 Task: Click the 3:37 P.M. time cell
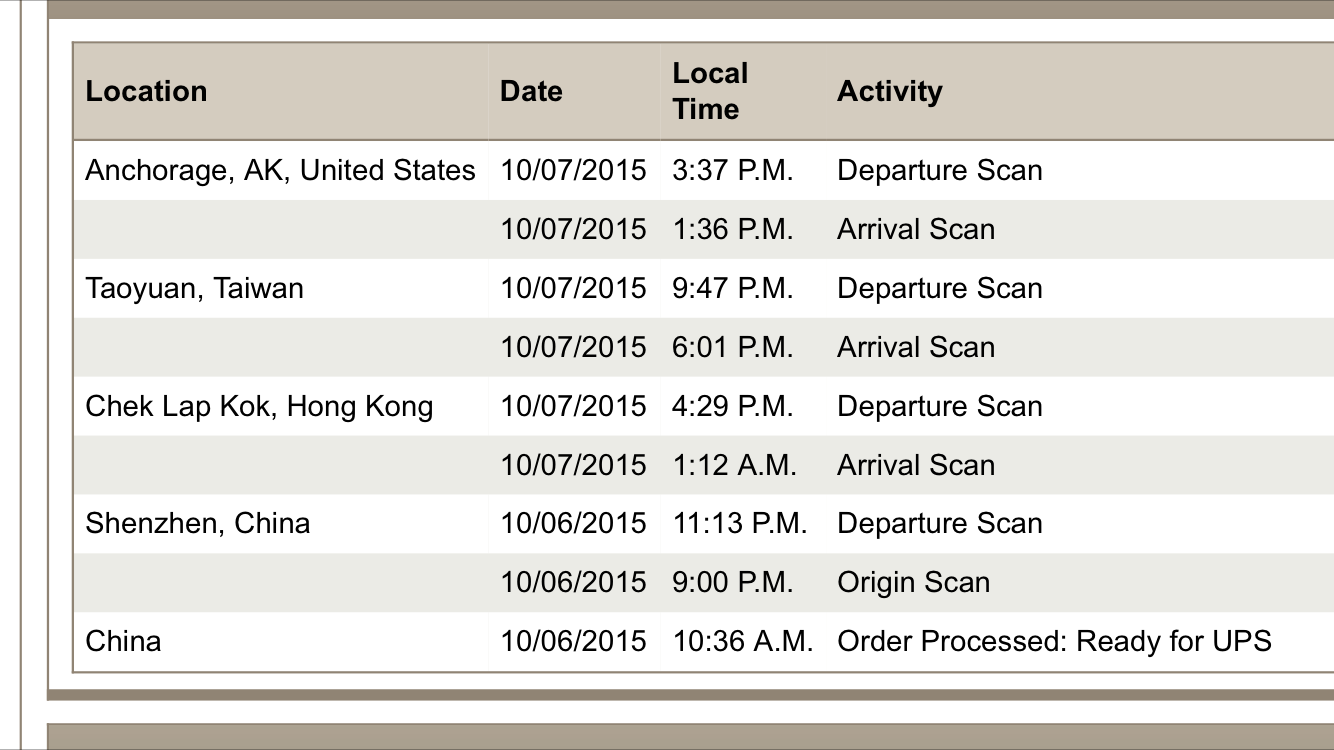733,170
